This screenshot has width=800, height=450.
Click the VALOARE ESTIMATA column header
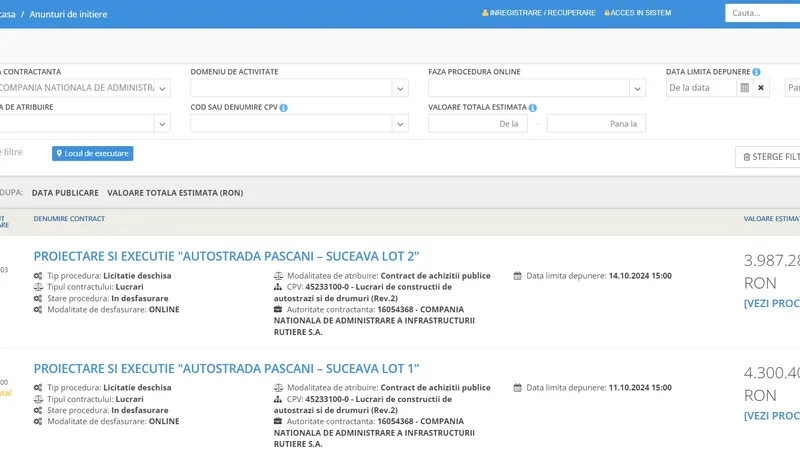point(771,218)
